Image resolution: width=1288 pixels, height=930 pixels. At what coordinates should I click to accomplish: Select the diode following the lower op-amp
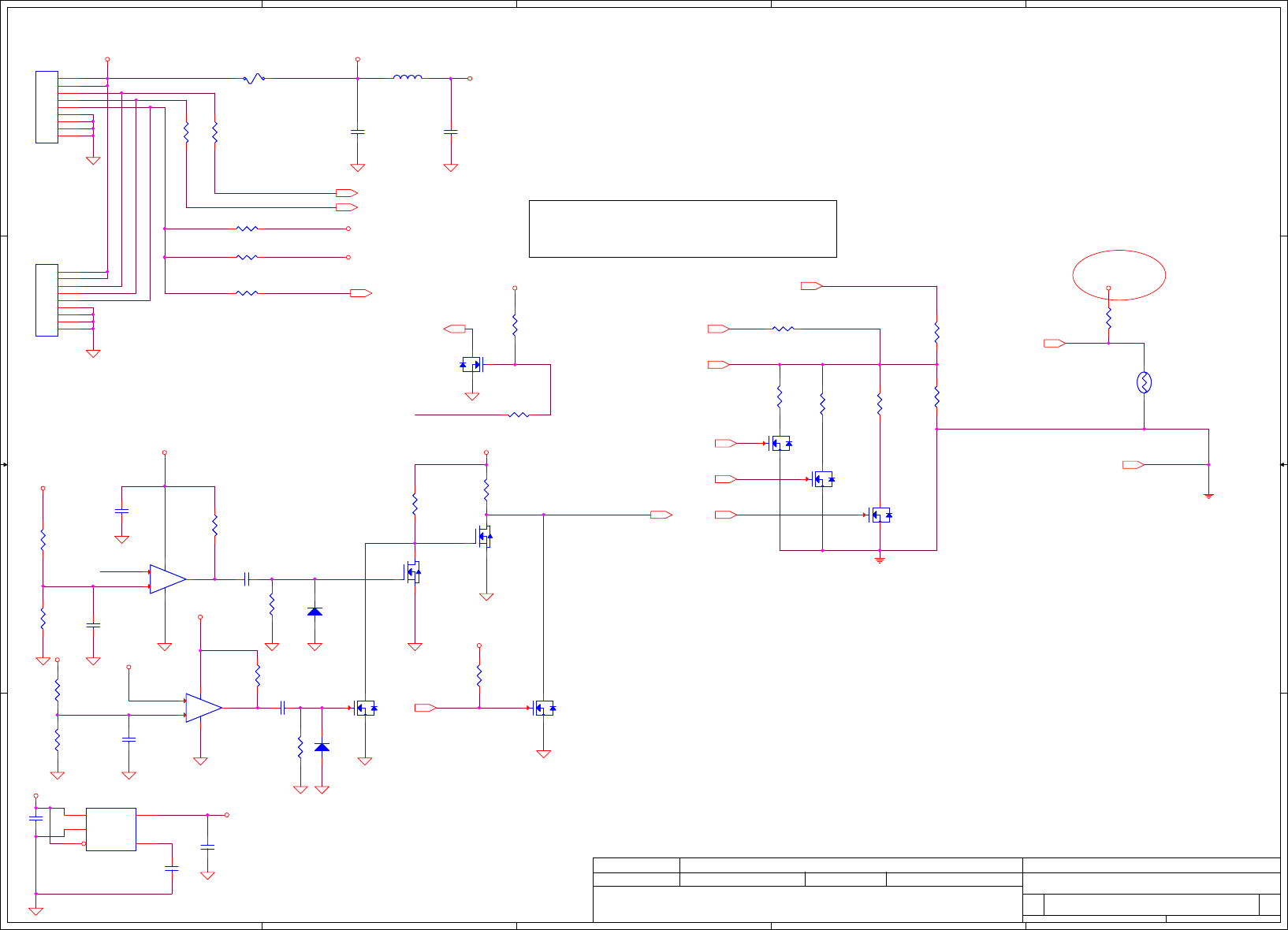[x=322, y=746]
